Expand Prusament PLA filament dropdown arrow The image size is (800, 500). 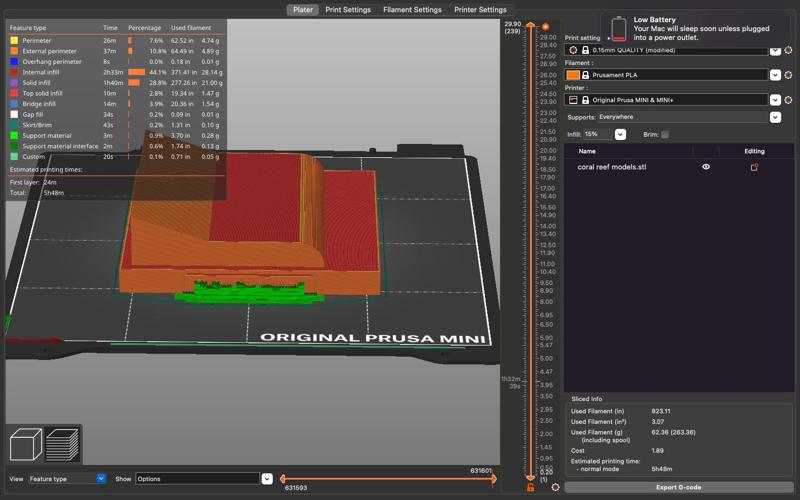[775, 75]
